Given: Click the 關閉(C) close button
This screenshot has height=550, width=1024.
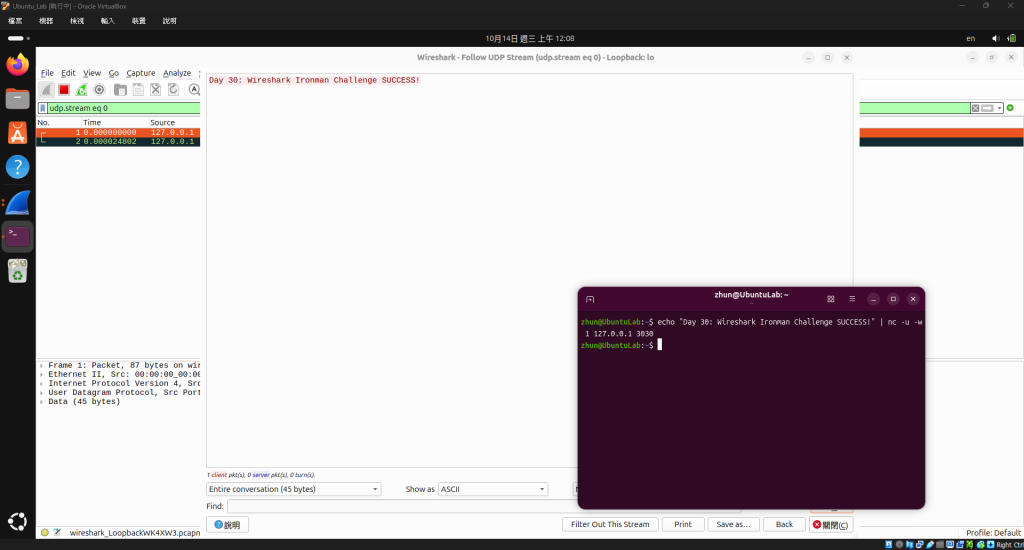Looking at the screenshot, I should click(x=831, y=525).
